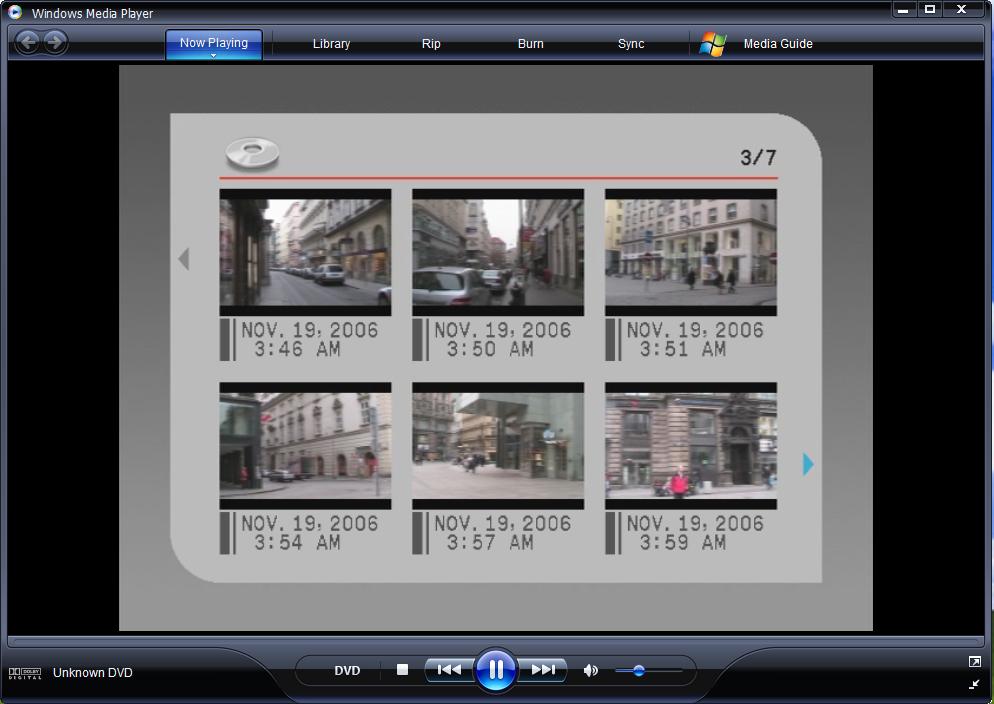The width and height of the screenshot is (994, 704).
Task: Play the 3:59 AM clip thumbnail
Action: pyautogui.click(x=690, y=445)
